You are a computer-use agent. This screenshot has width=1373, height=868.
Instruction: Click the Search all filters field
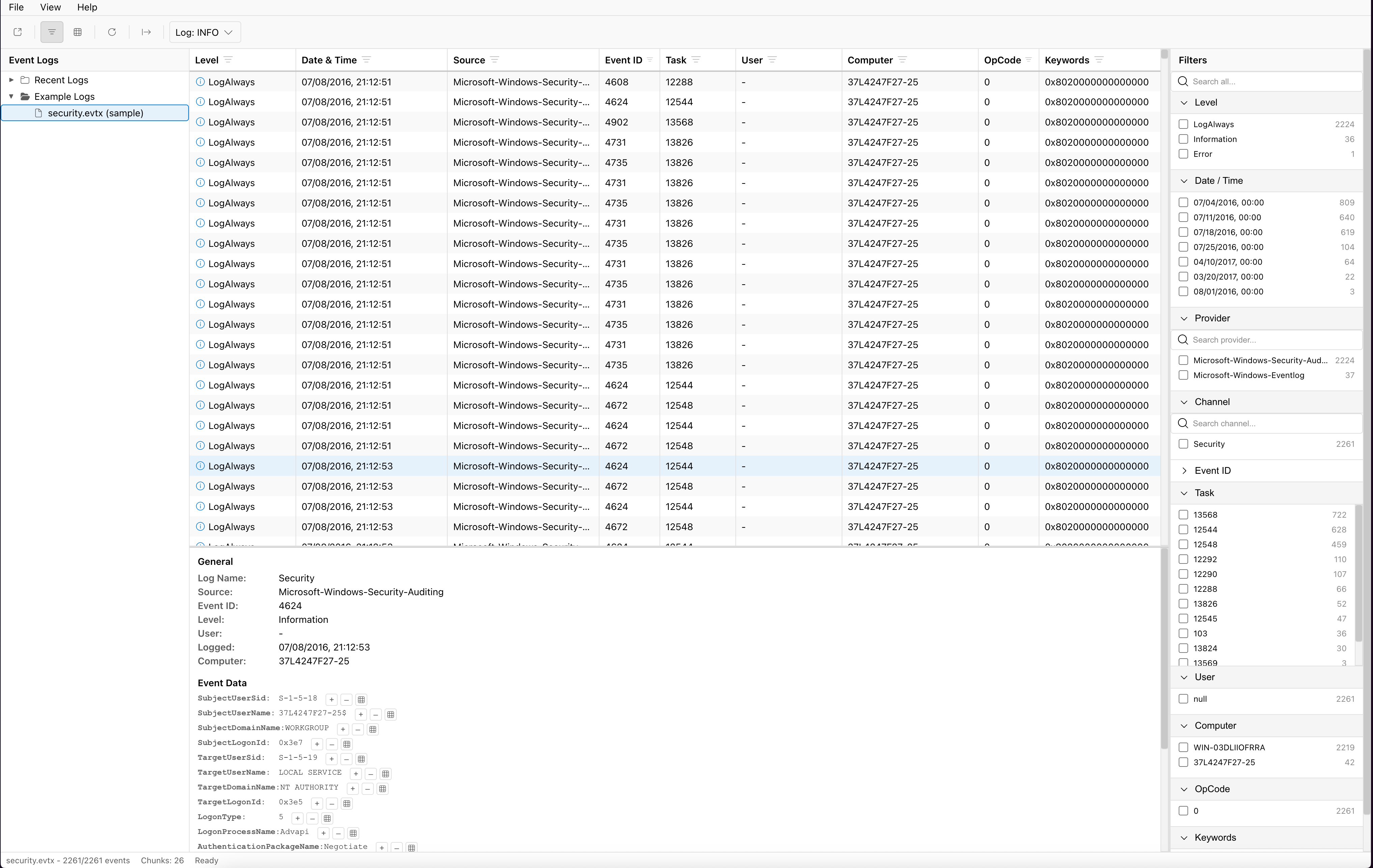1266,82
